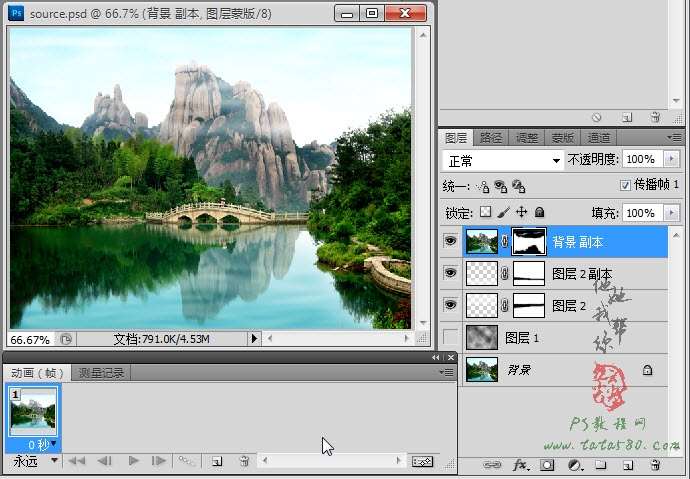Image resolution: width=690 pixels, height=479 pixels.
Task: Create a new layer in Layers panel
Action: point(628,465)
